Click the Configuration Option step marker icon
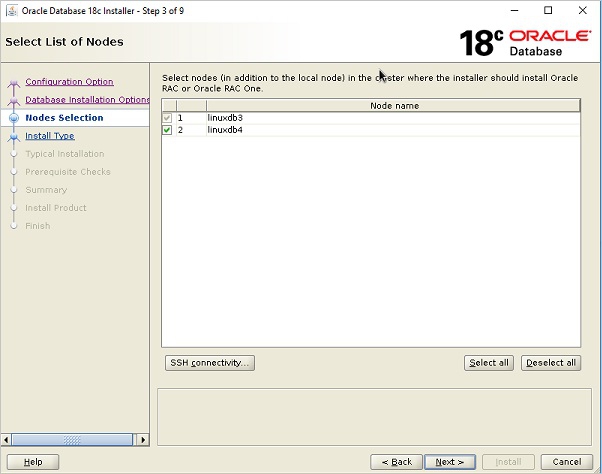Screen dimensions: 602x474 14,83
